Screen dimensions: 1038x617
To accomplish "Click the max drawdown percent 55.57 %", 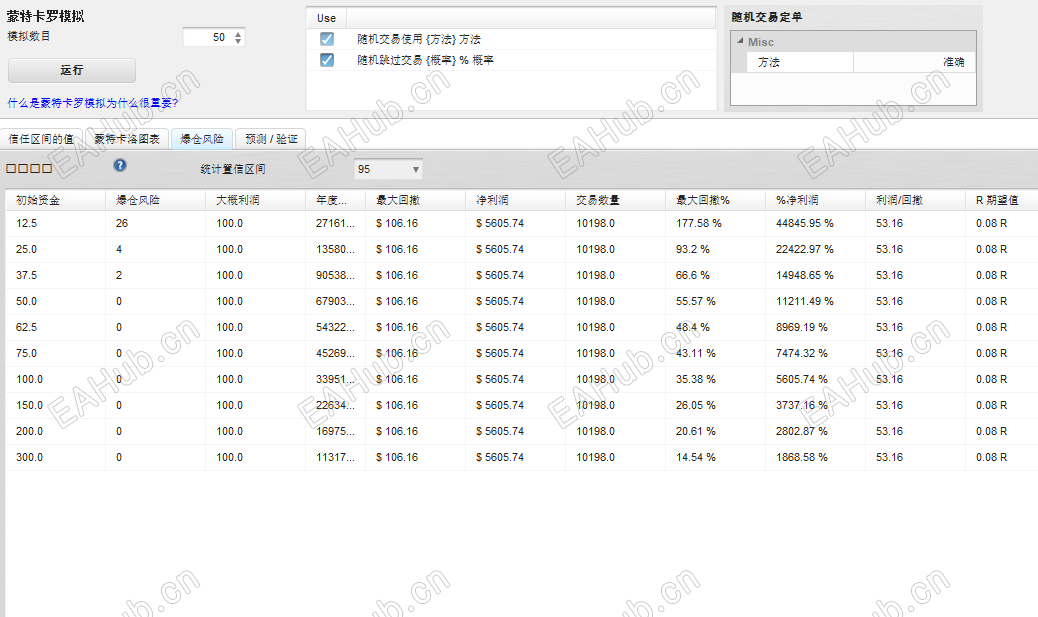I will pos(695,301).
